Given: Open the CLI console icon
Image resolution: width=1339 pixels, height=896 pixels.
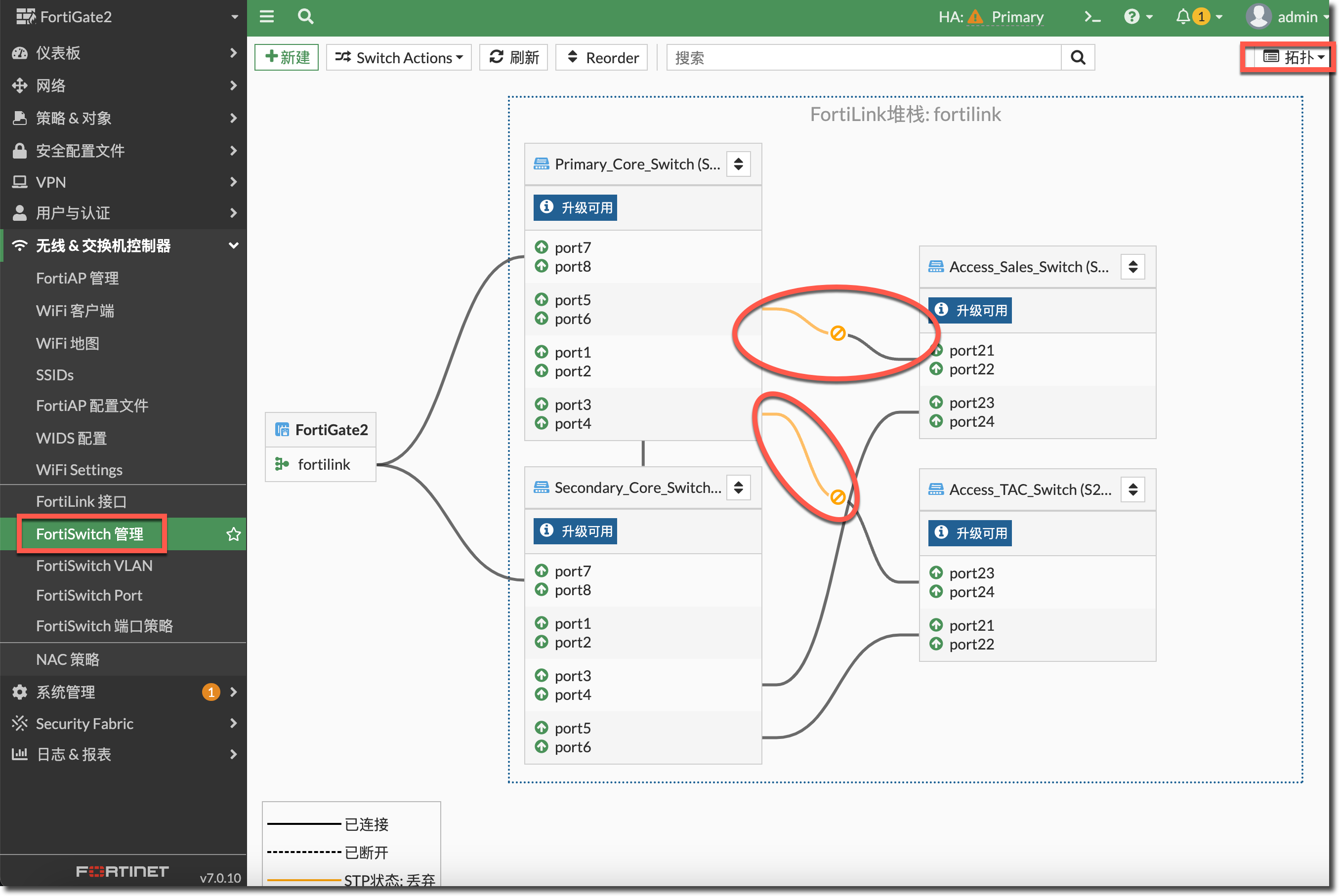Looking at the screenshot, I should 1092,17.
